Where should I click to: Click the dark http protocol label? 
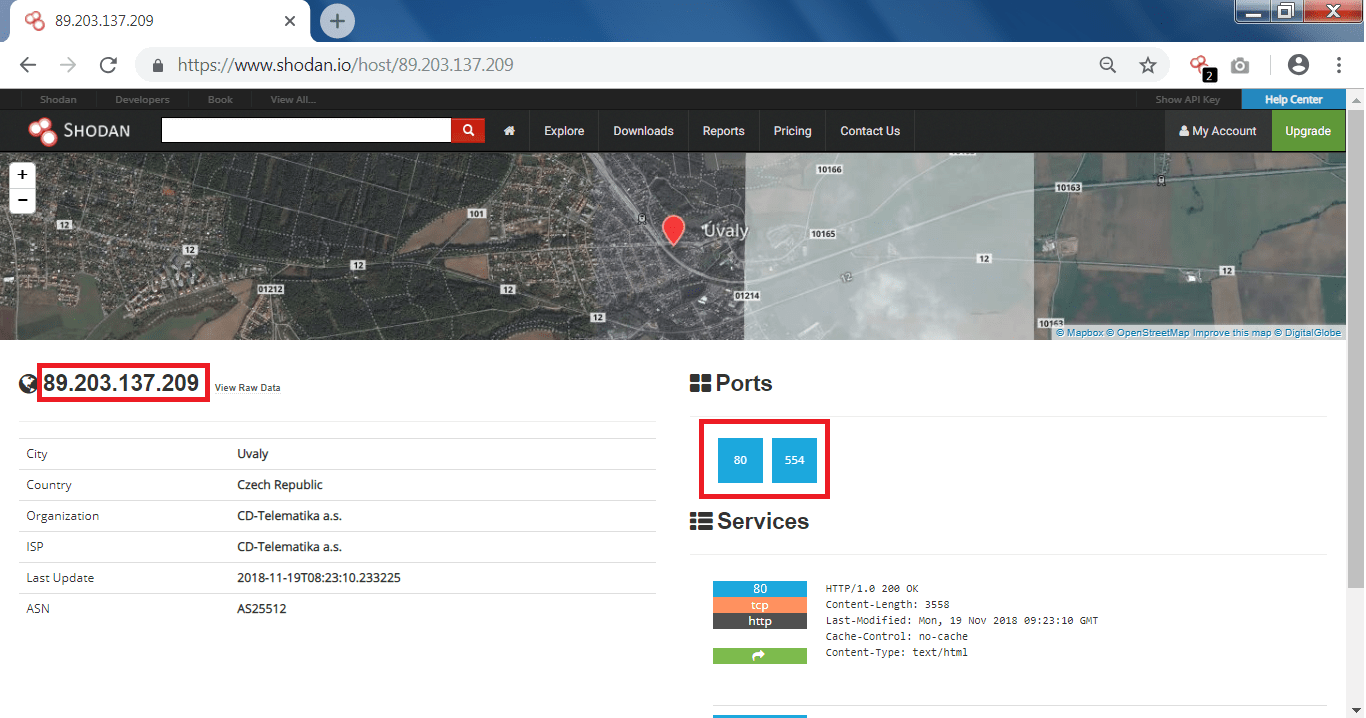pos(759,621)
